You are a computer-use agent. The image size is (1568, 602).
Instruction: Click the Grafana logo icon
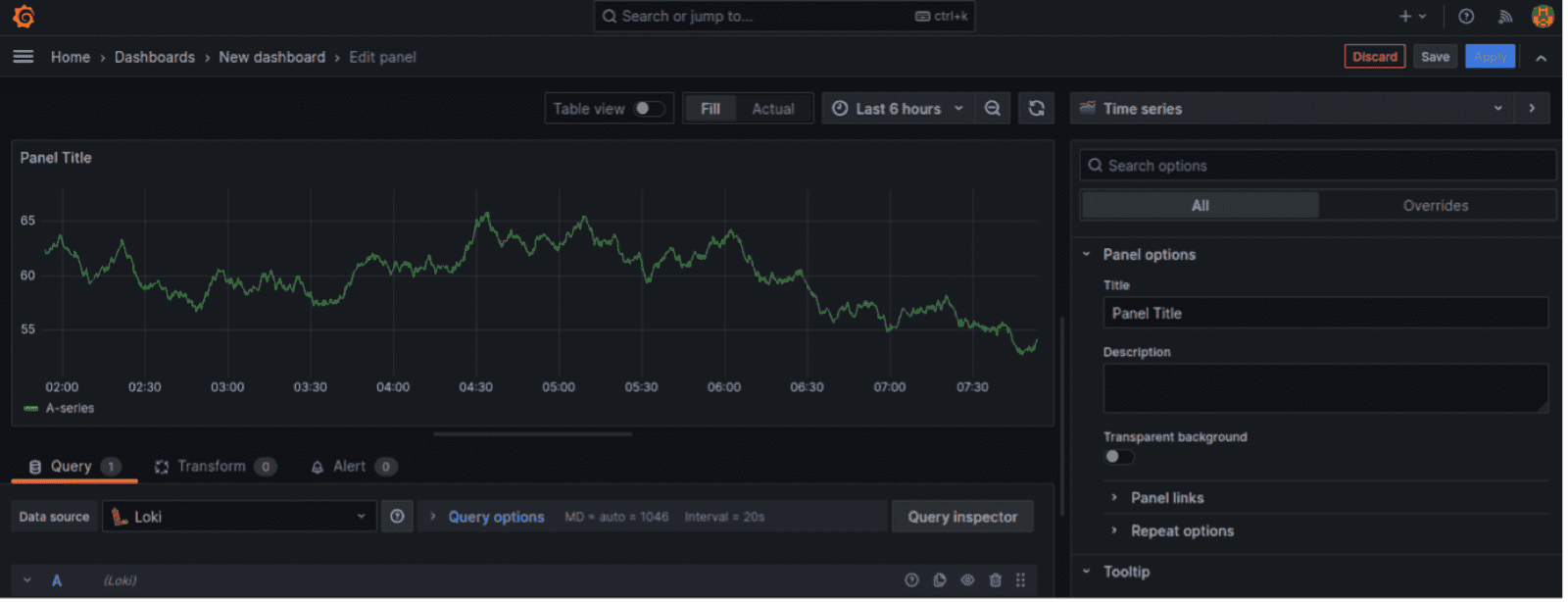tap(24, 17)
